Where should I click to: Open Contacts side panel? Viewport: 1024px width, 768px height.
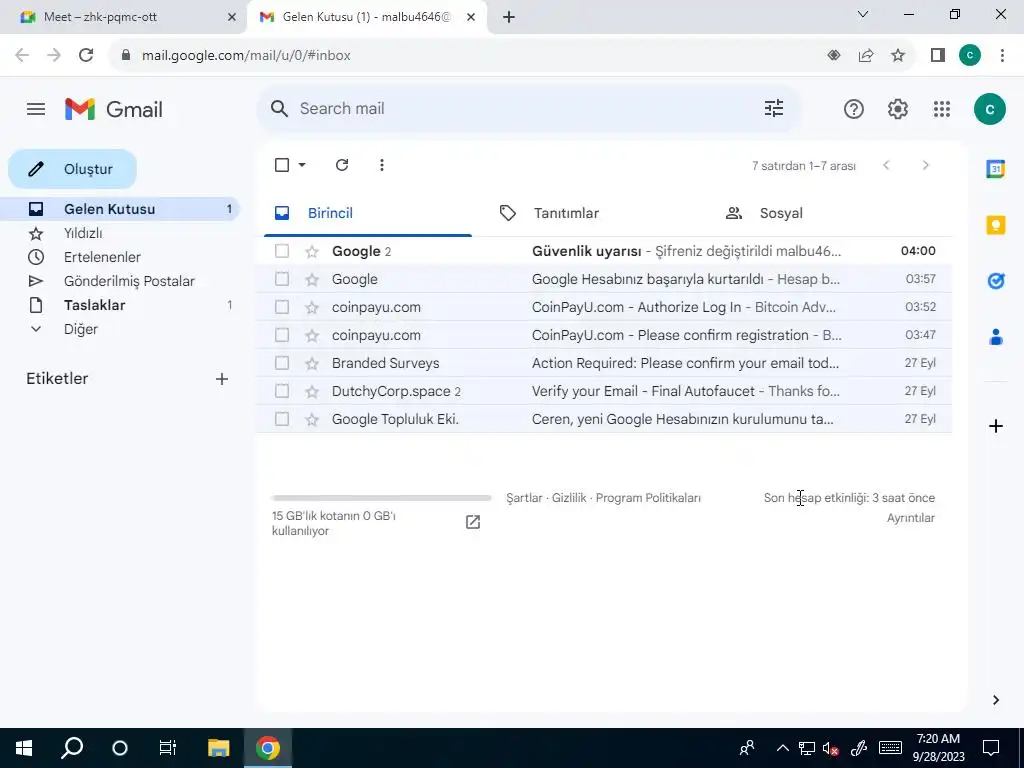(x=995, y=337)
